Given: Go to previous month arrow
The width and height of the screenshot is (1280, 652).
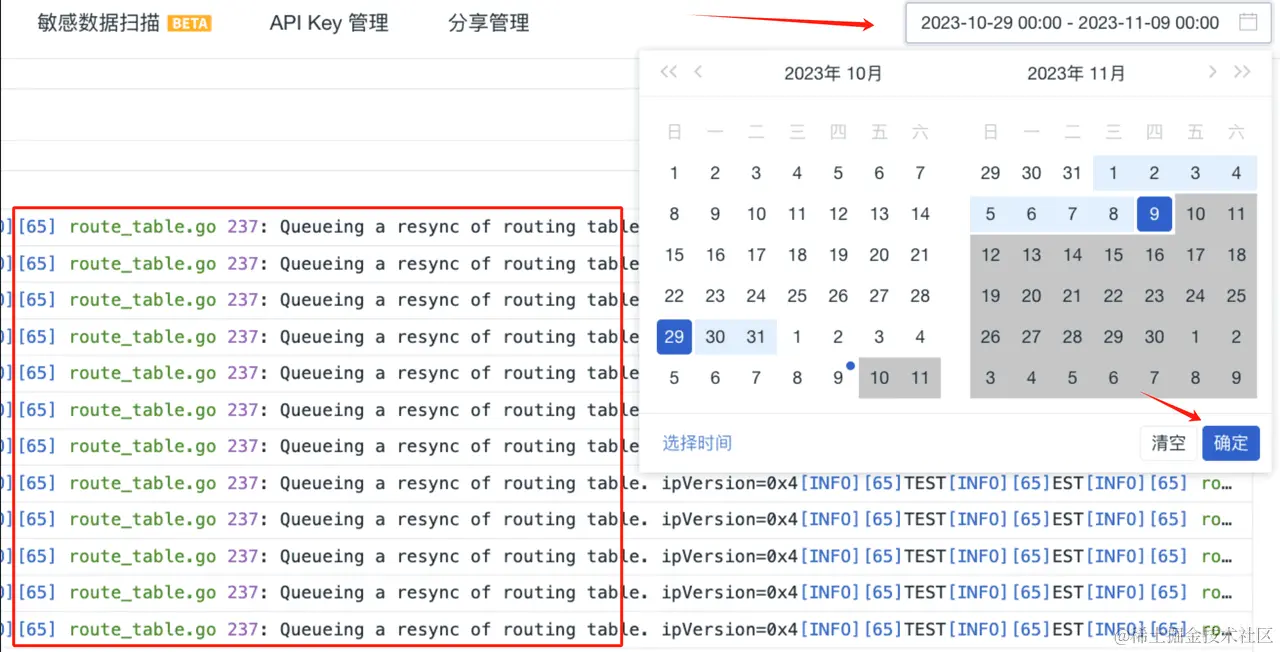Looking at the screenshot, I should (x=698, y=72).
